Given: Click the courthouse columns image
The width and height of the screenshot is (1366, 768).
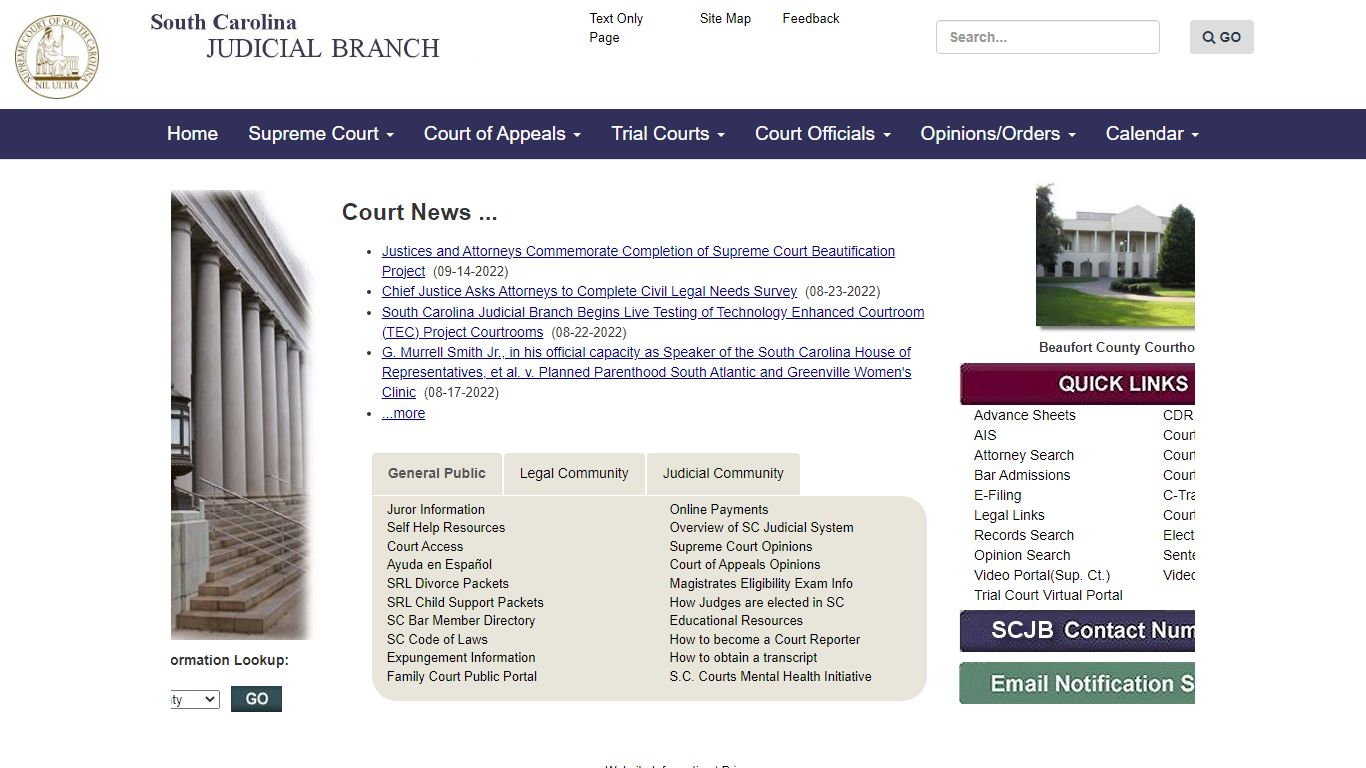Looking at the screenshot, I should pos(241,415).
